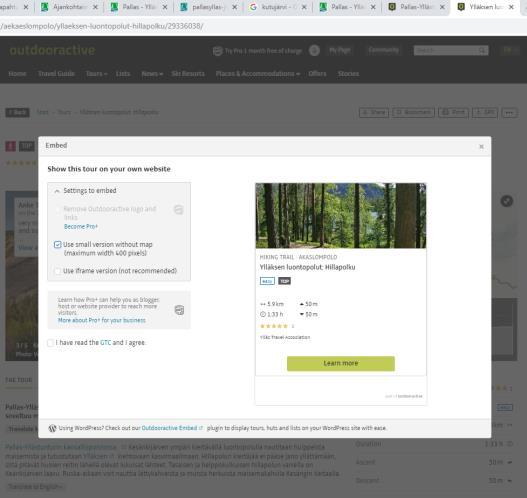The width and height of the screenshot is (527, 498).
Task: Click HIKING TRAIL · ÄKÄSLOMPOLO label
Action: [298, 257]
